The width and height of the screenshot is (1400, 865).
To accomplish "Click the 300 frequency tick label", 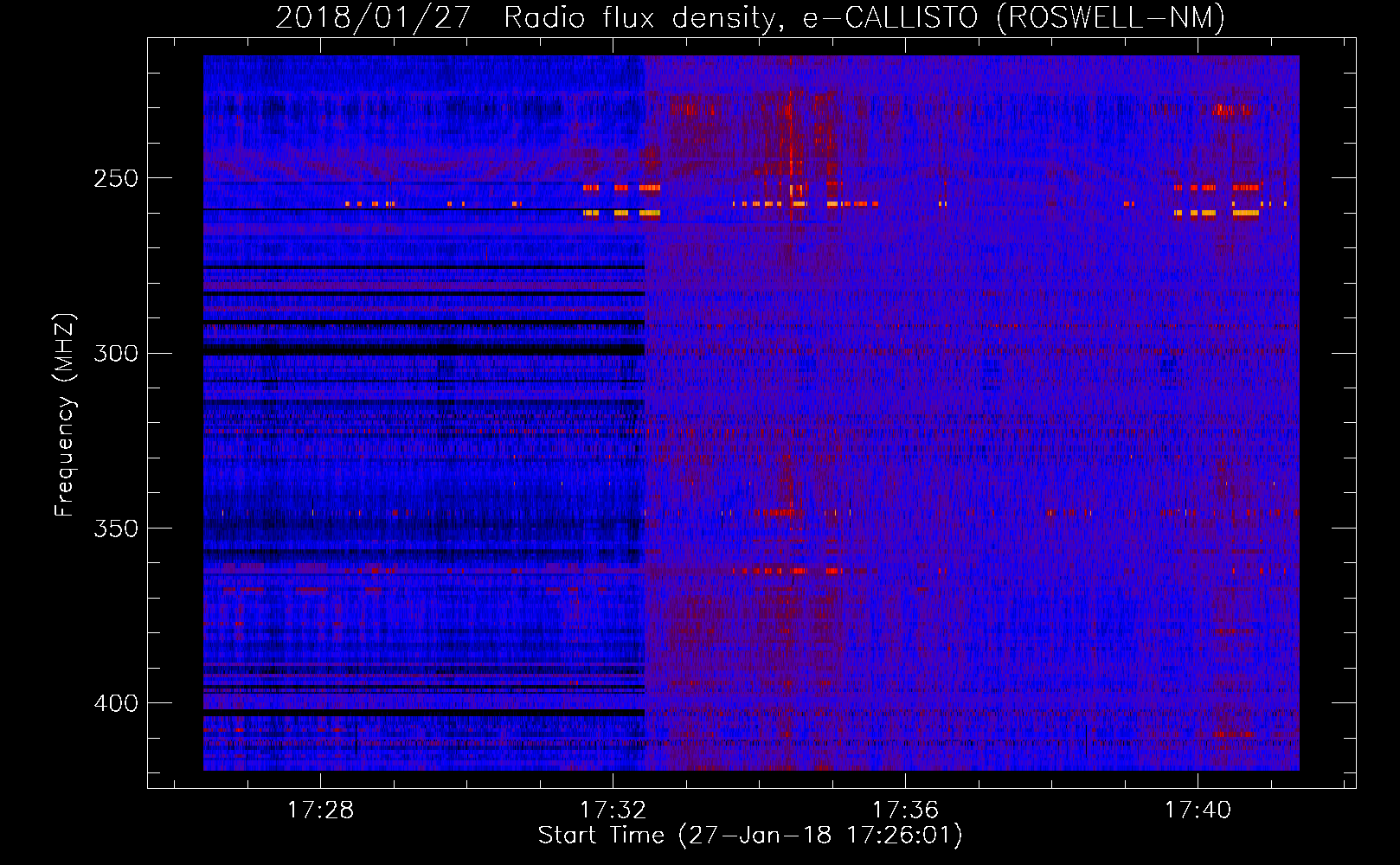I will tap(116, 353).
